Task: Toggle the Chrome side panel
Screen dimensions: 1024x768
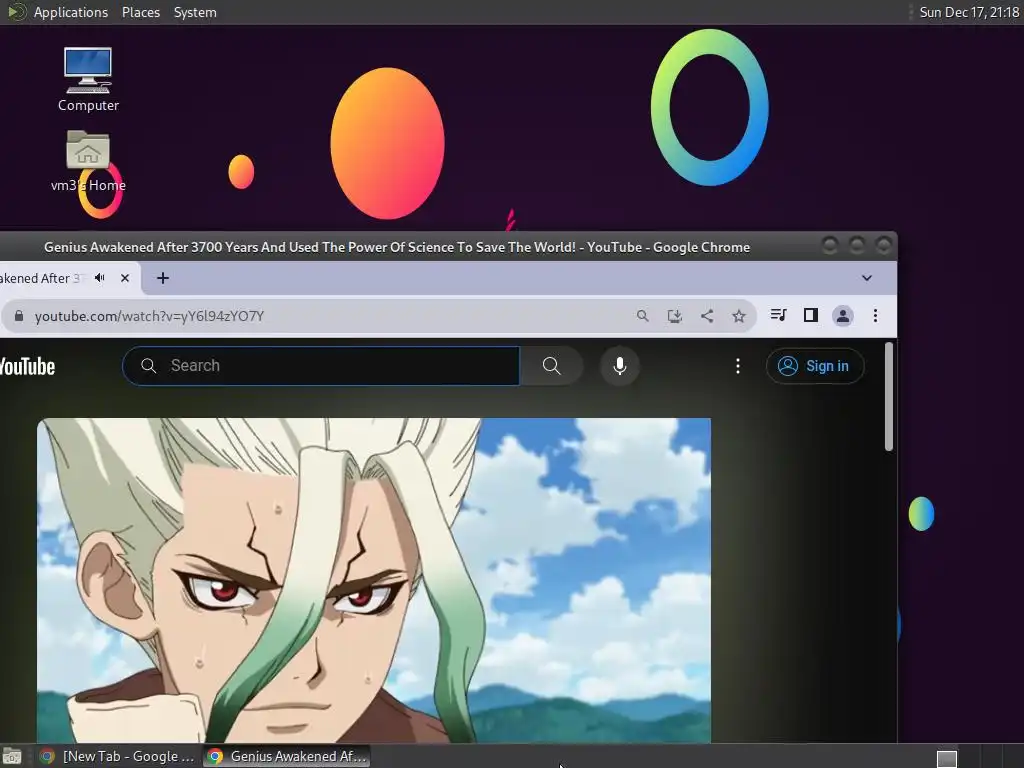Action: click(810, 315)
